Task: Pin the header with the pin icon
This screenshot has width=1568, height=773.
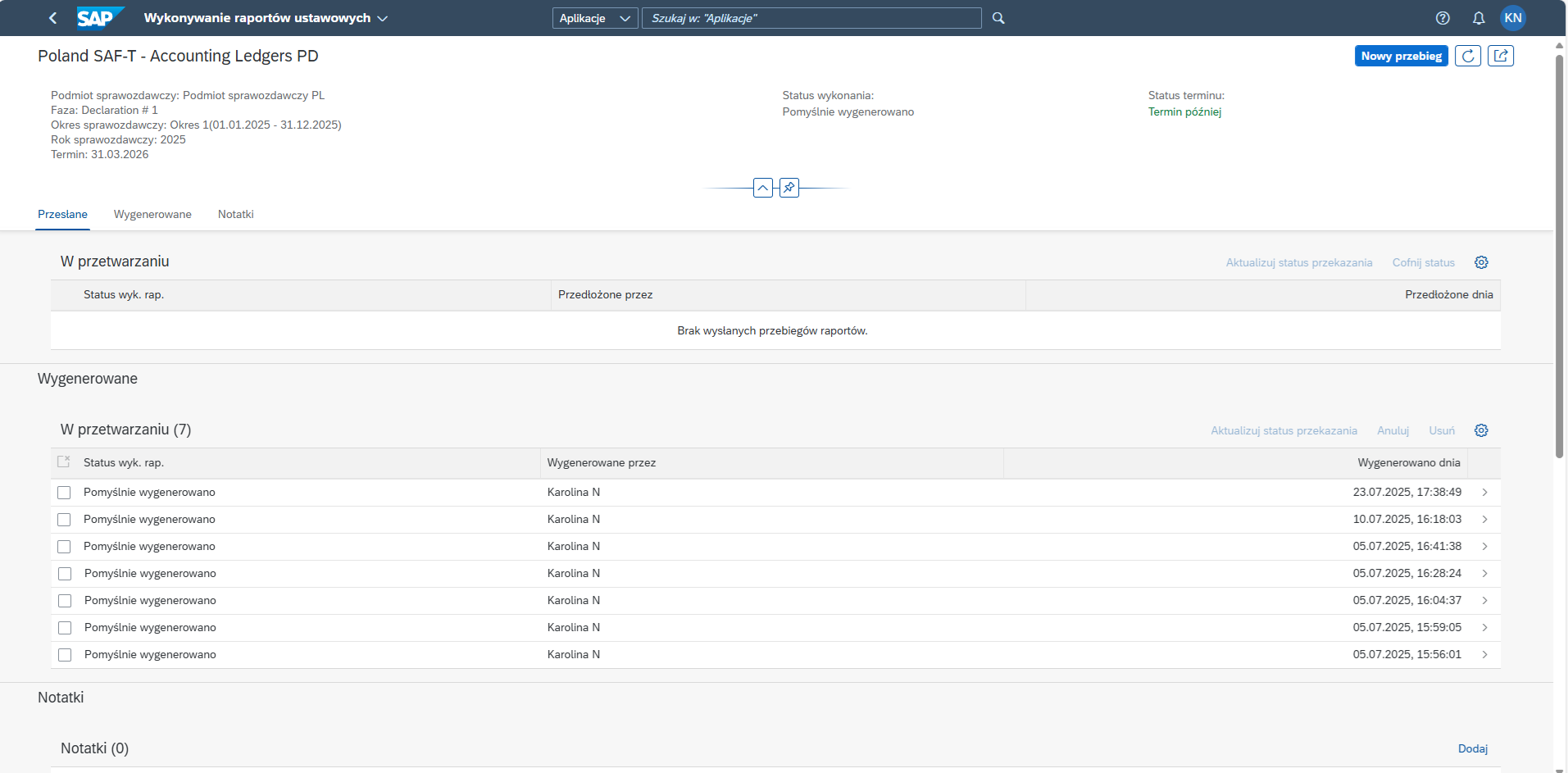Action: point(789,188)
